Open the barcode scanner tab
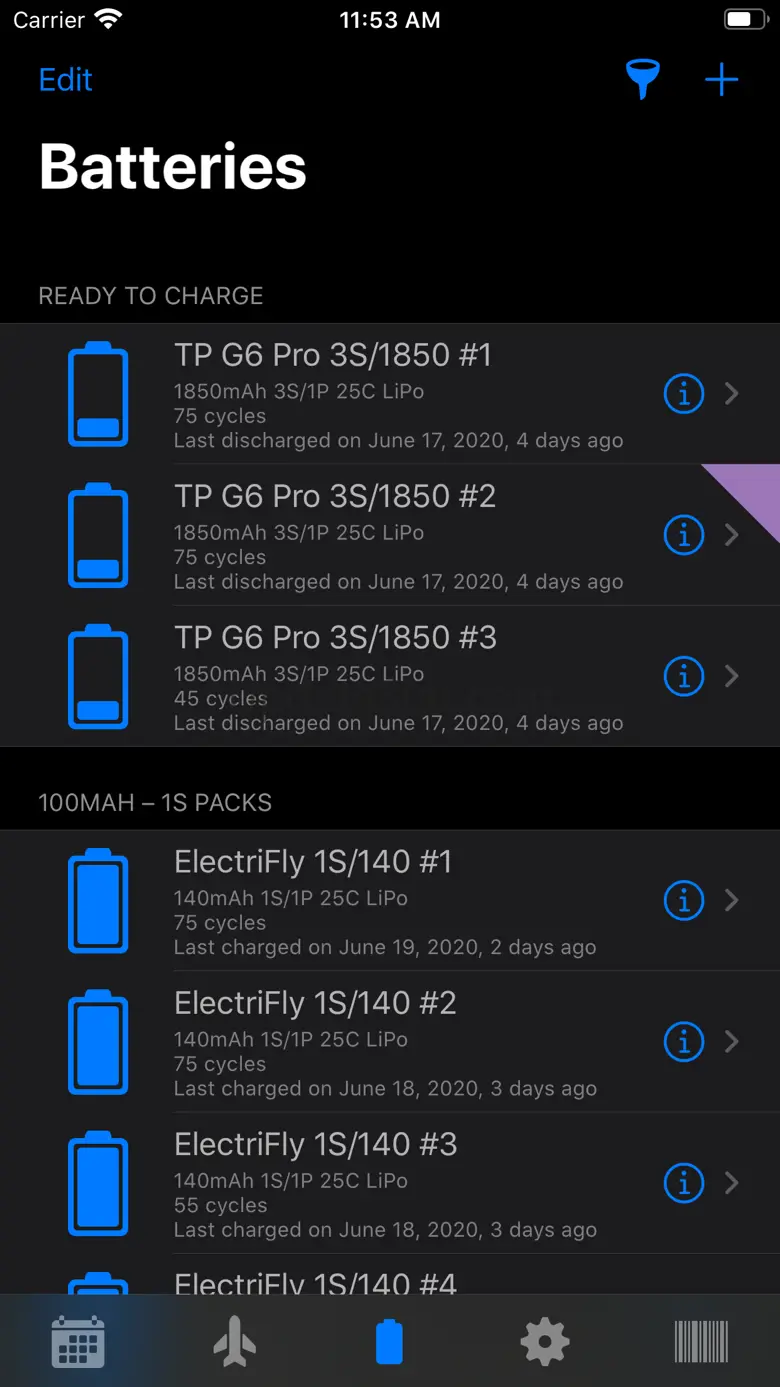This screenshot has width=780, height=1387. pyautogui.click(x=701, y=1341)
